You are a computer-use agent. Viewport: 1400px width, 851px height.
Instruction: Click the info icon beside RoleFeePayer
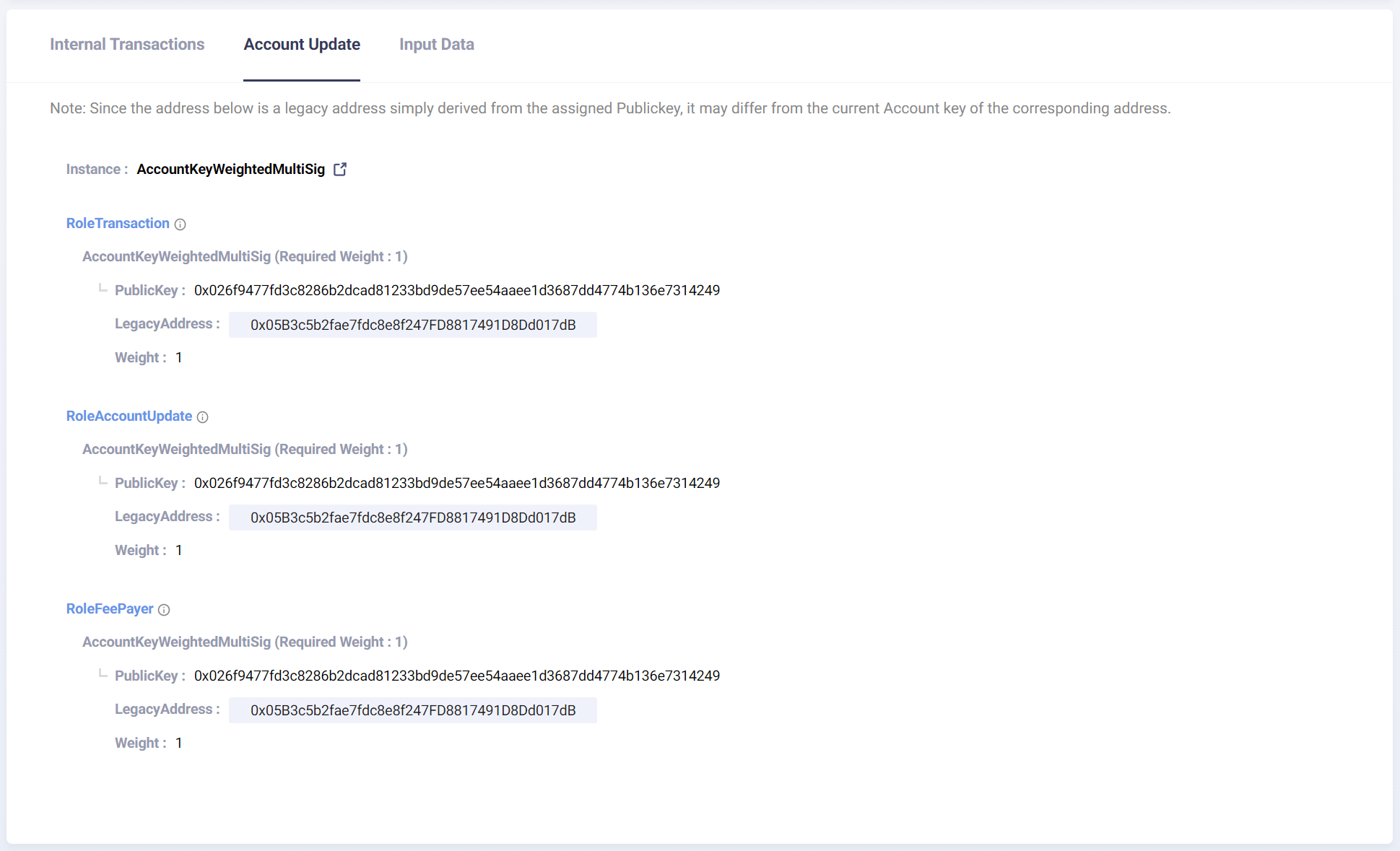coord(164,610)
